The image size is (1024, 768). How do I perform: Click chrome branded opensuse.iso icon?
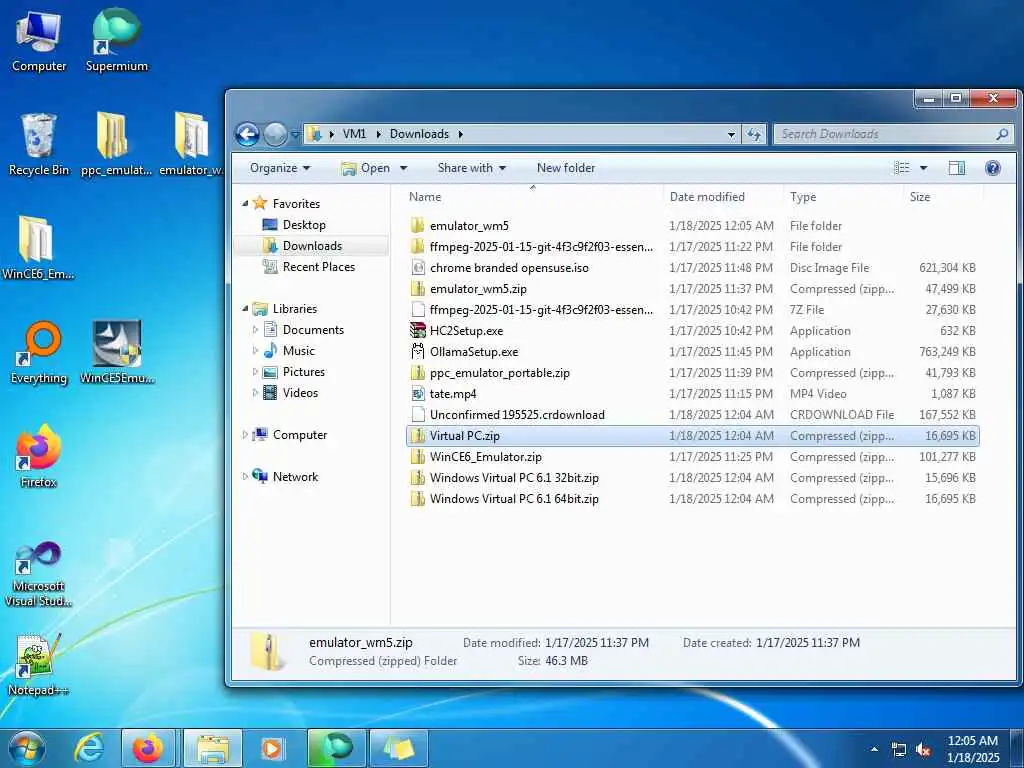418,268
